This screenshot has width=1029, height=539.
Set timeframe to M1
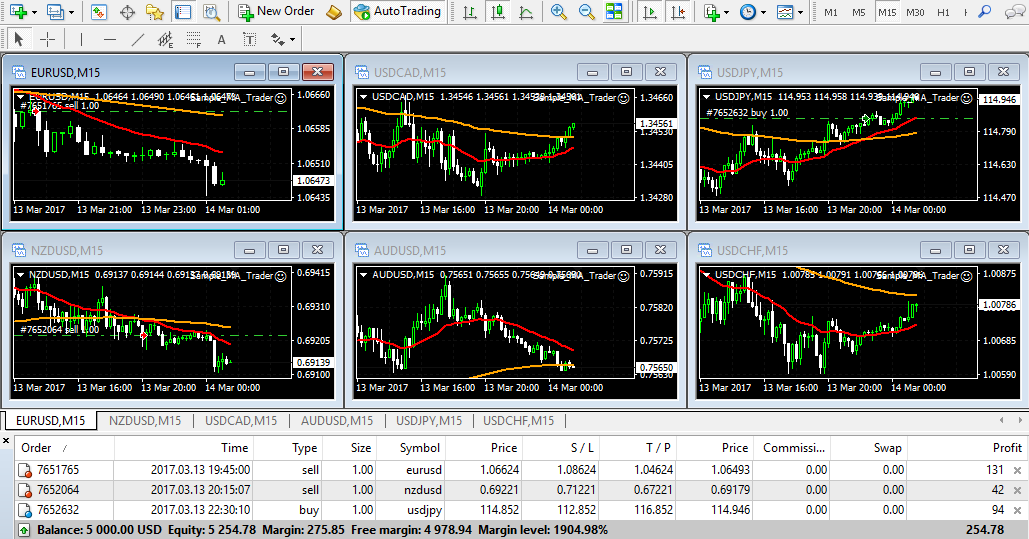click(831, 12)
